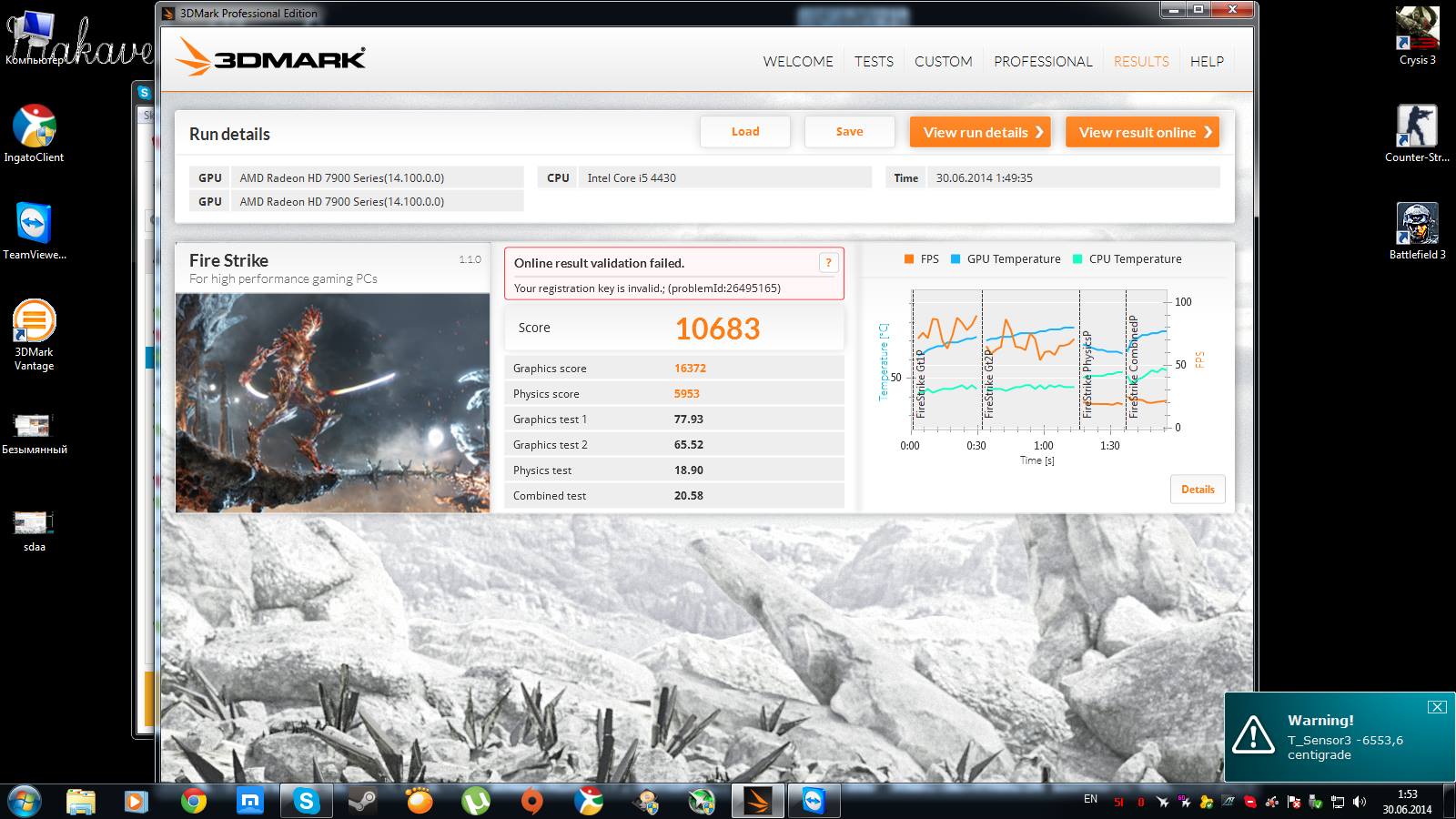Open Maxthon browser from the taskbar
The height and width of the screenshot is (819, 1456).
(249, 802)
